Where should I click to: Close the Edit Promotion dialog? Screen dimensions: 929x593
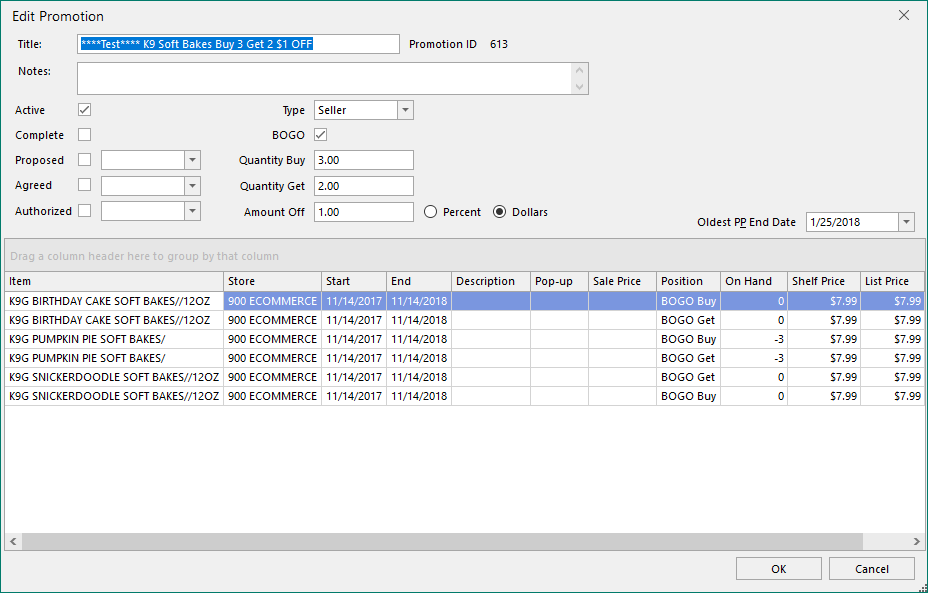(904, 15)
